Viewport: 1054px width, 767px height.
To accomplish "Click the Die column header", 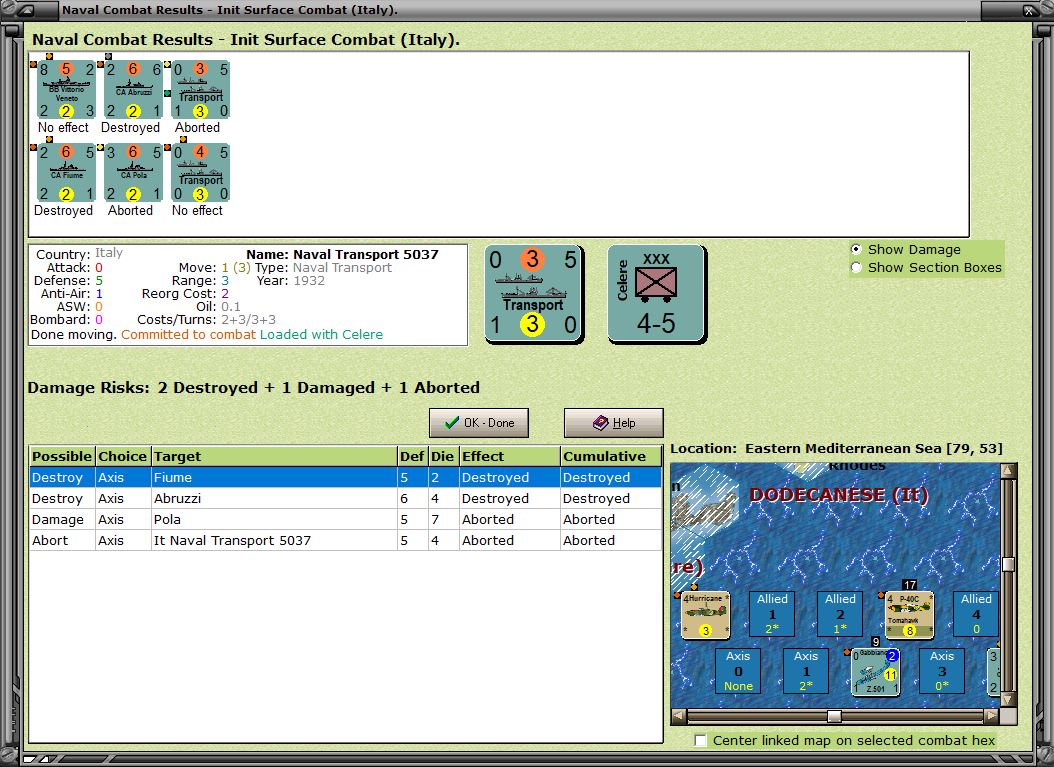I will pyautogui.click(x=442, y=456).
